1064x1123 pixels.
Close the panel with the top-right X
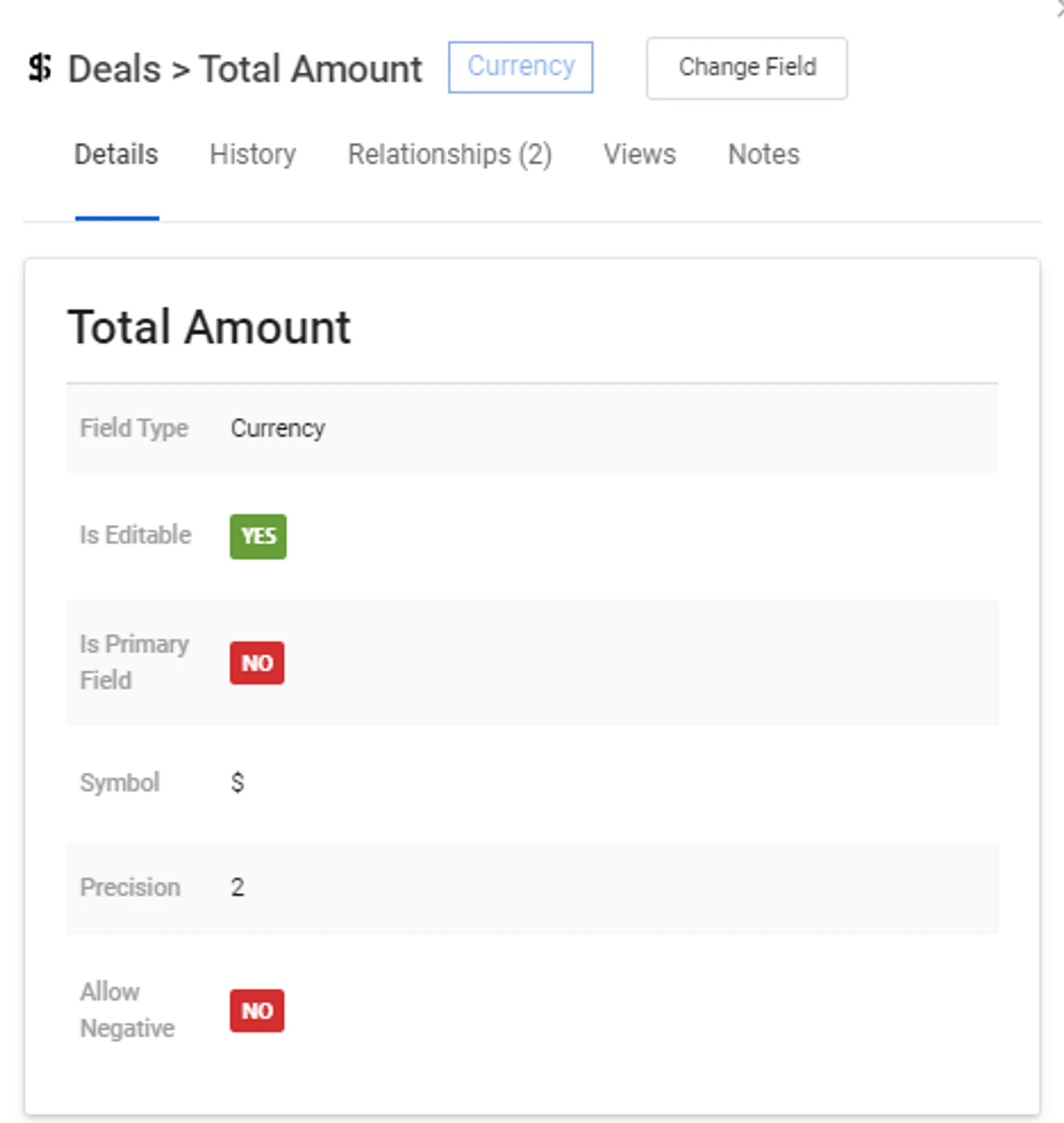click(x=1060, y=8)
